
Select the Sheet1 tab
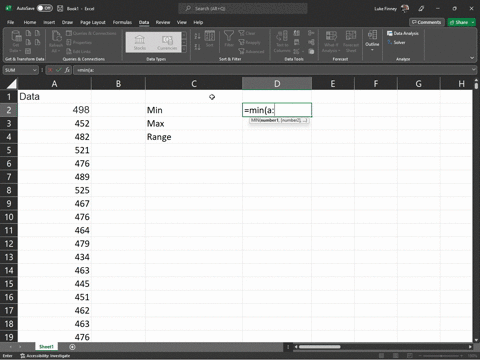pos(46,347)
